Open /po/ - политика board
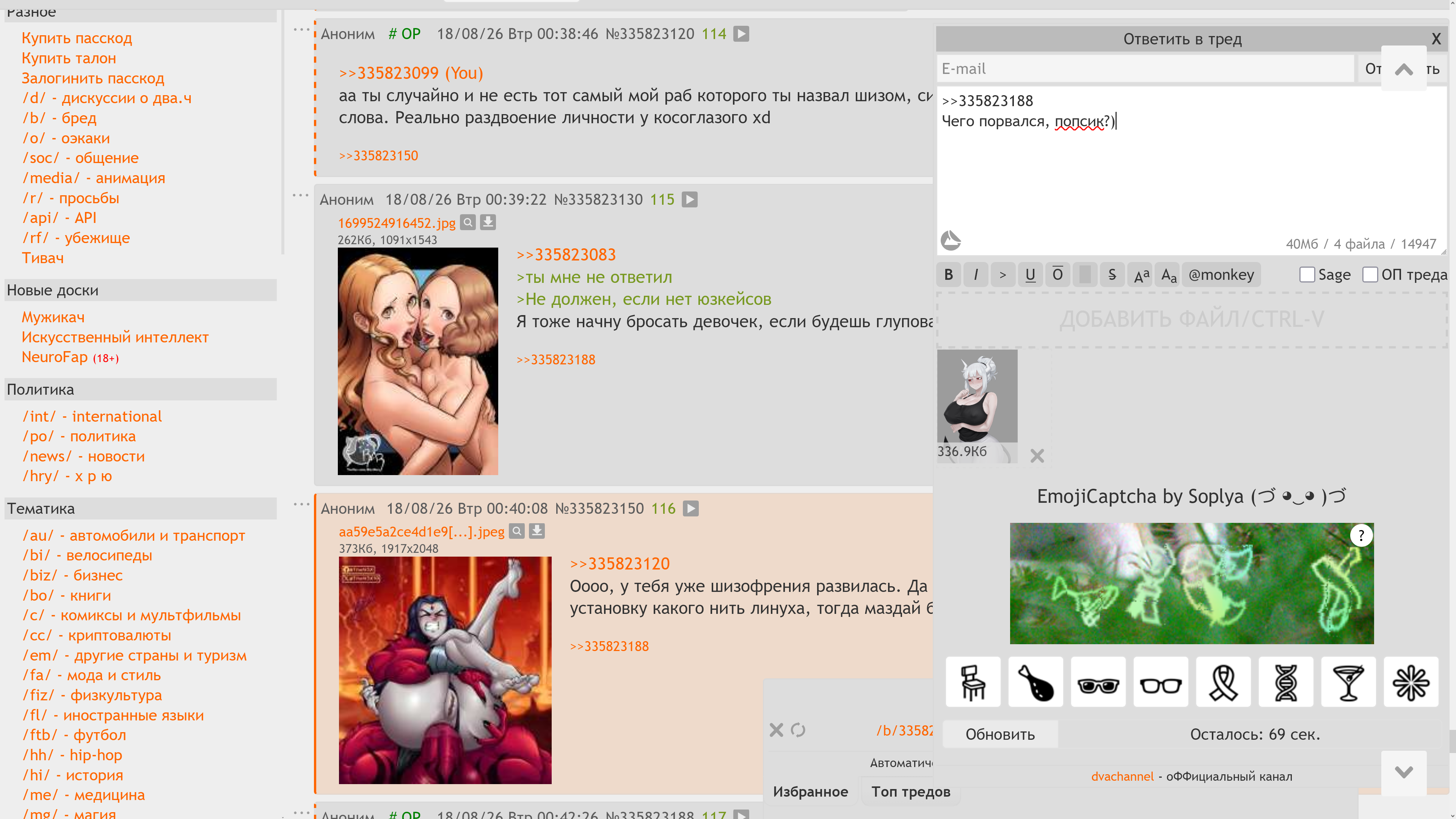 [79, 436]
